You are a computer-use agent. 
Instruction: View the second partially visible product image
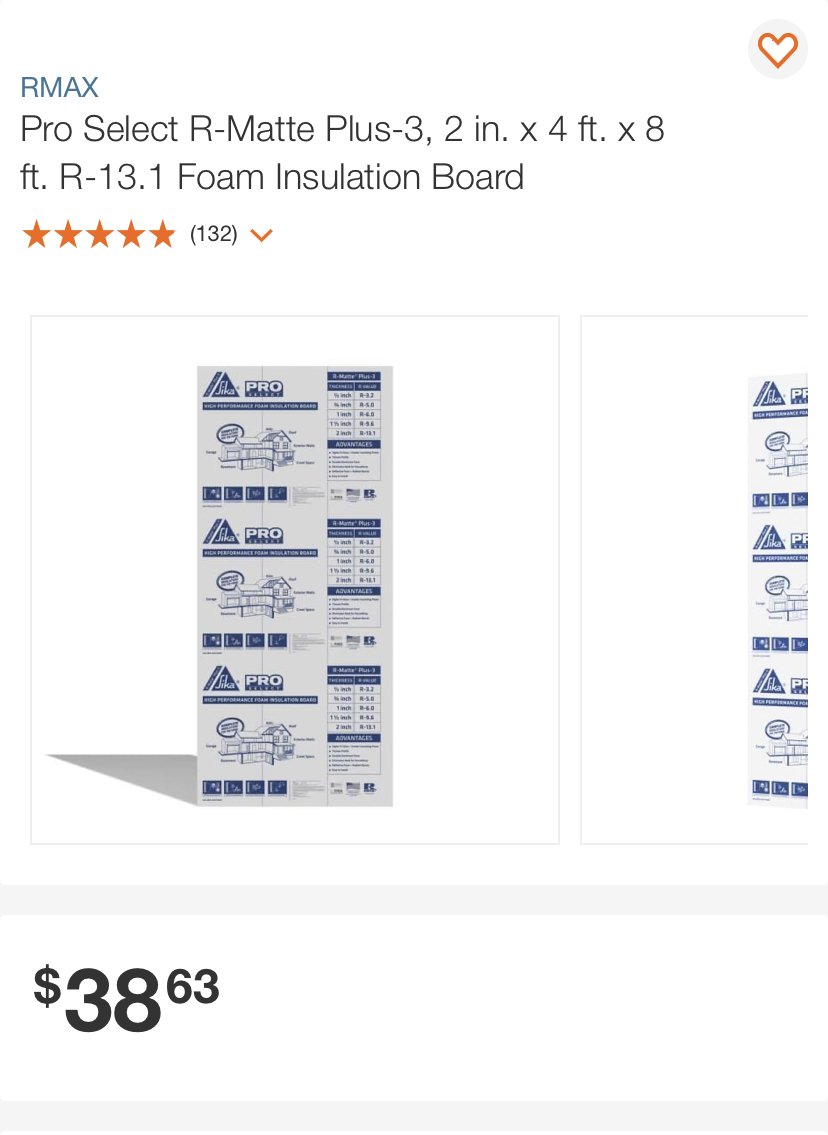click(x=694, y=580)
